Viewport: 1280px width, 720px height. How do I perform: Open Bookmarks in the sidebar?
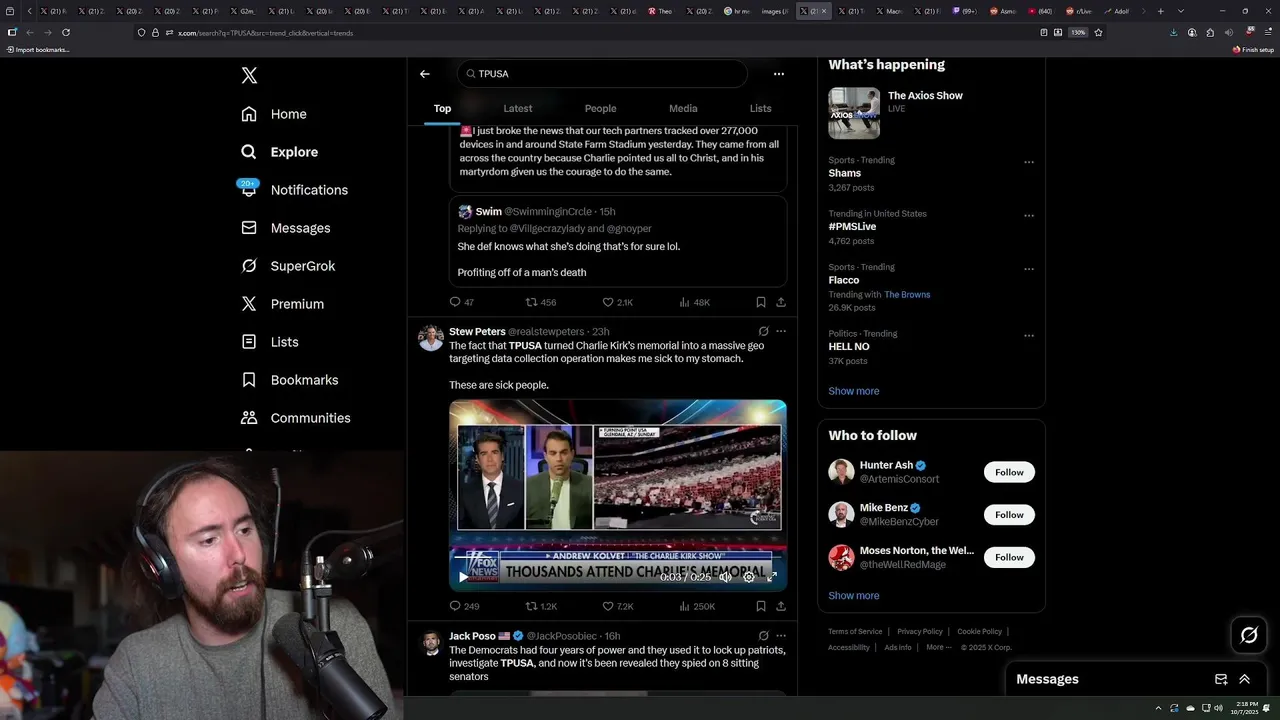pyautogui.click(x=289, y=380)
